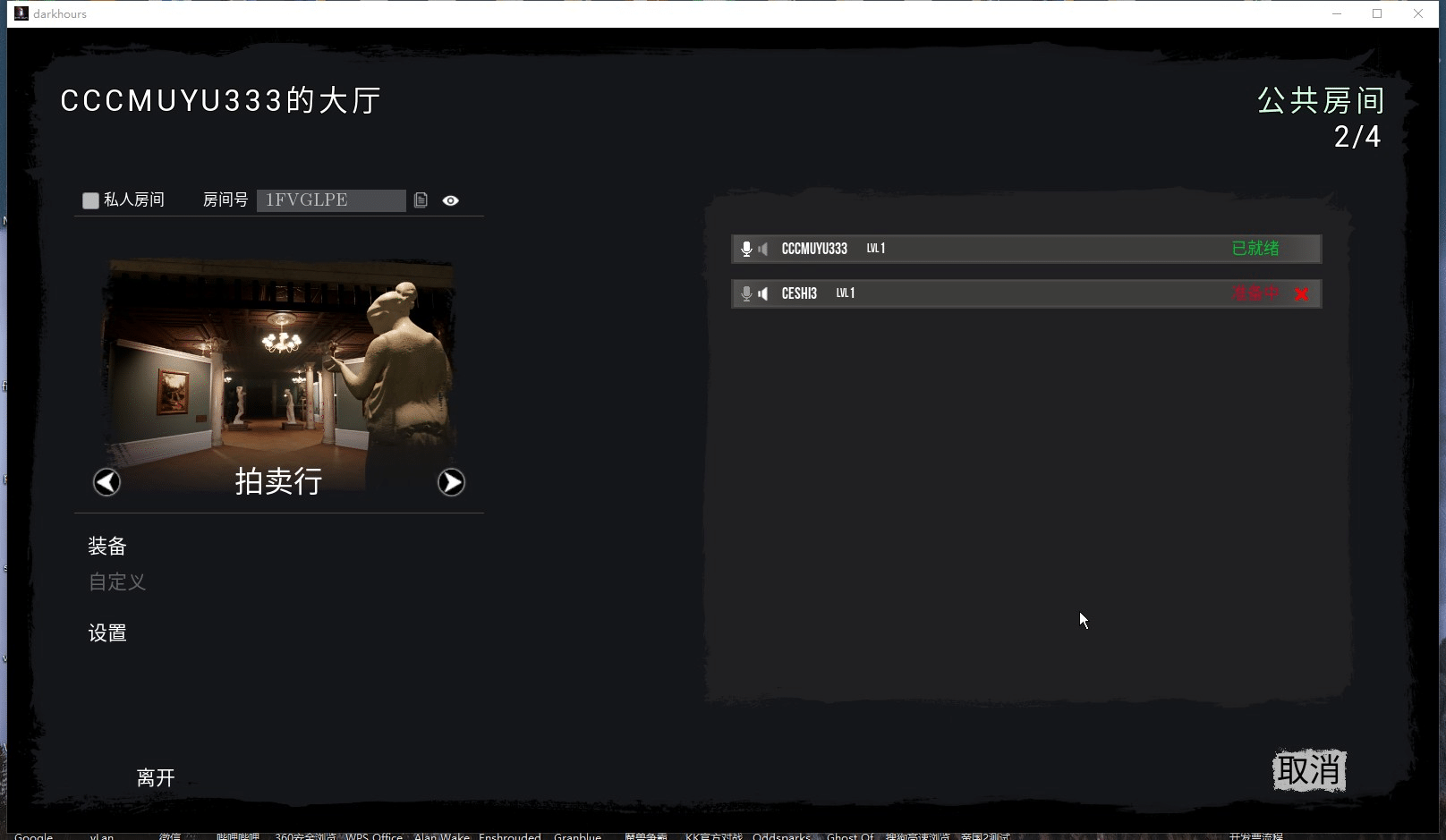Enable the 私人房间 private room checkbox
1446x840 pixels.
click(90, 200)
